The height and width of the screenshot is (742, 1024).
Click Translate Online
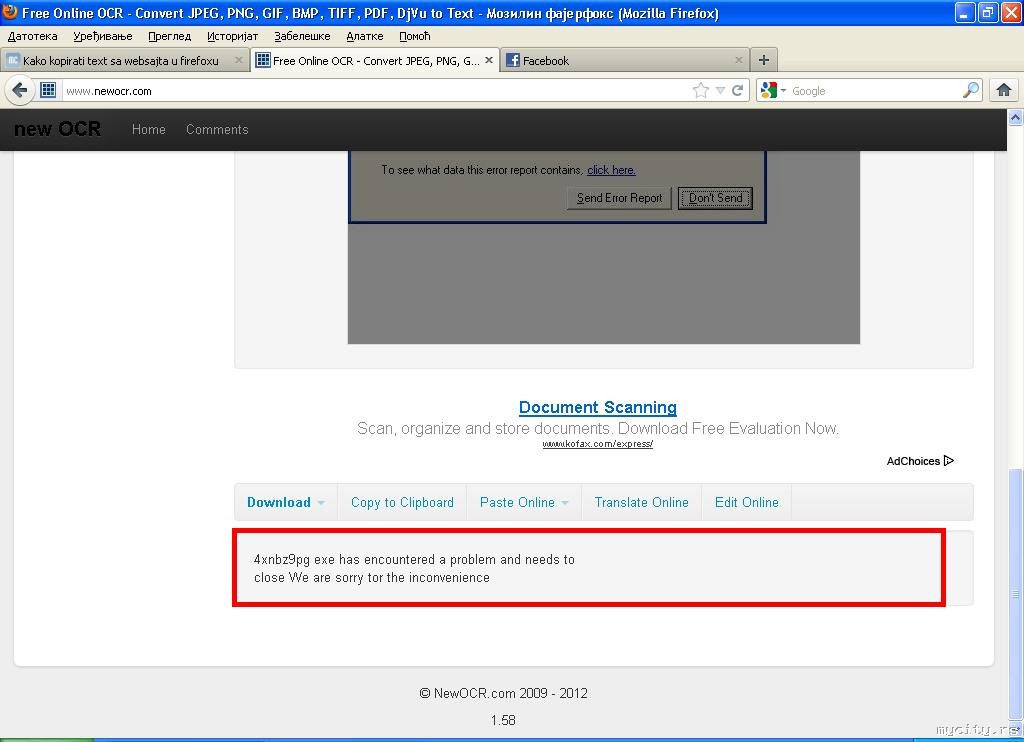[x=641, y=502]
